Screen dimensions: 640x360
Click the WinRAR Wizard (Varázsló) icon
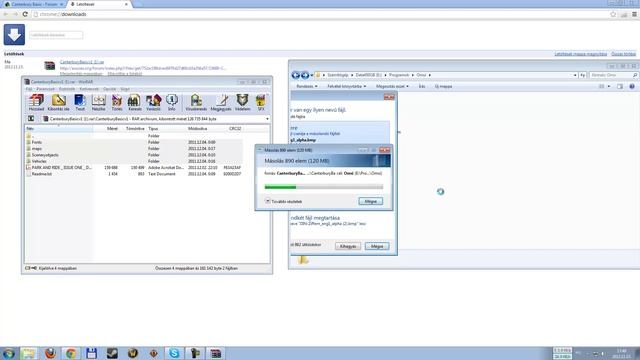[153, 102]
